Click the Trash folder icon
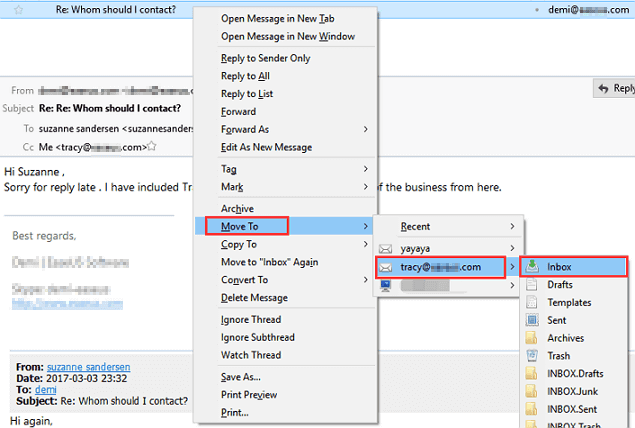Image resolution: width=635 pixels, height=428 pixels. [x=530, y=357]
